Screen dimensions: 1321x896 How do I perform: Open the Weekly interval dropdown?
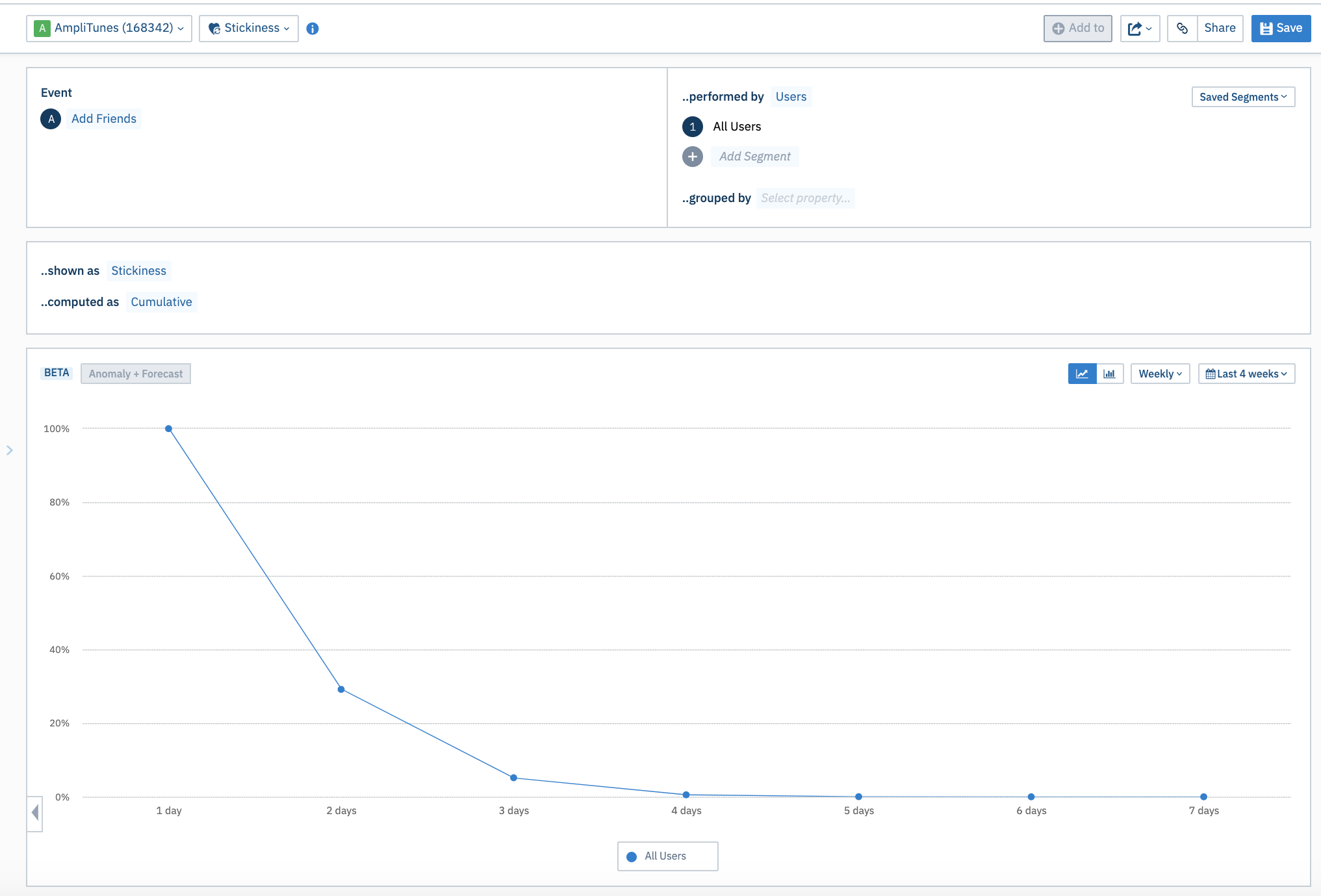[x=1160, y=374]
